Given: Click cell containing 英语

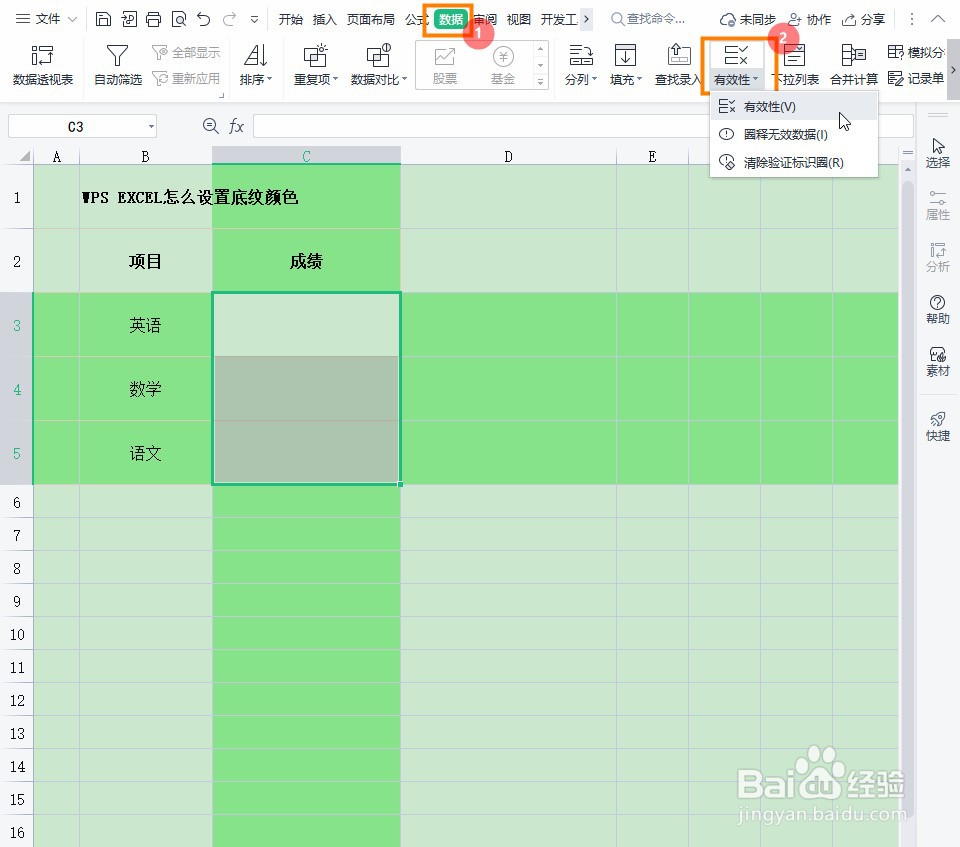Looking at the screenshot, I should 145,325.
